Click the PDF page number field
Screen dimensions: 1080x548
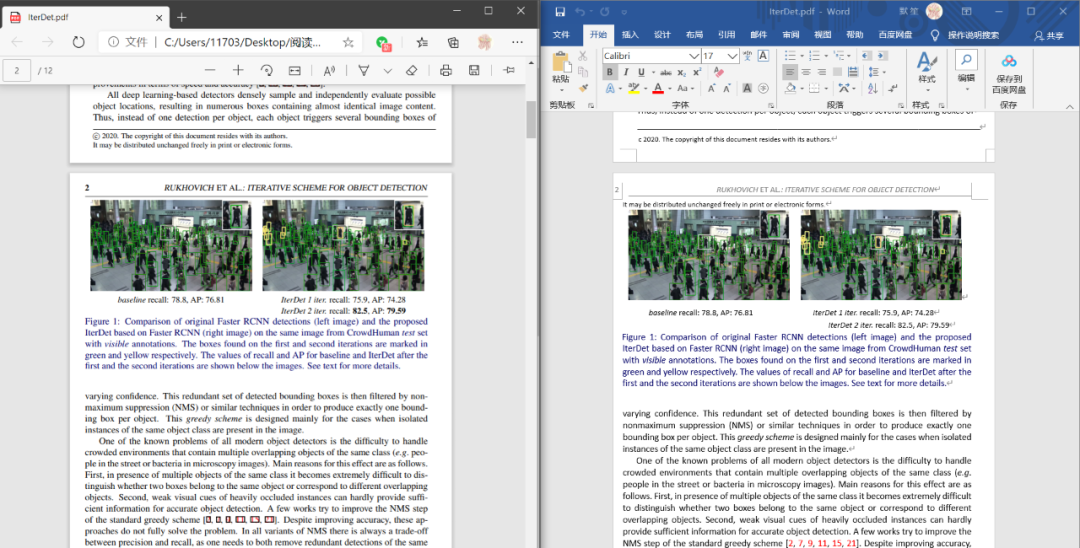click(17, 70)
